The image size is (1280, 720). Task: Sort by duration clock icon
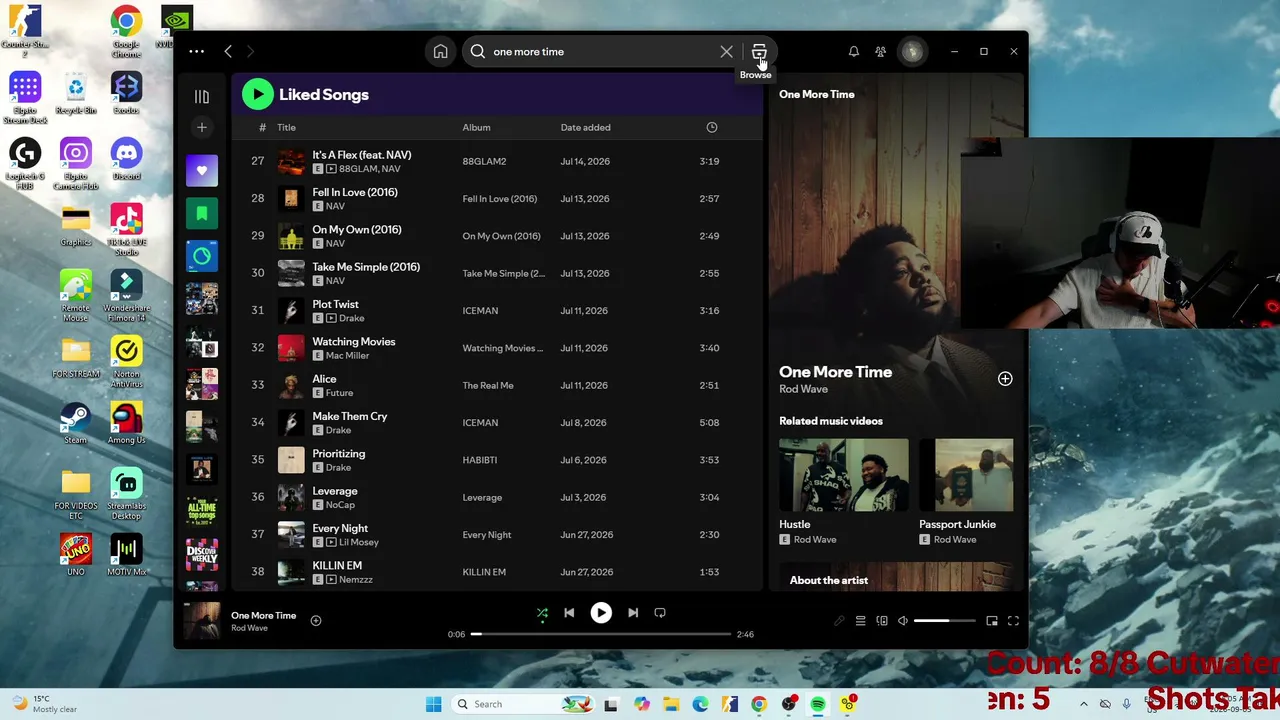click(711, 127)
